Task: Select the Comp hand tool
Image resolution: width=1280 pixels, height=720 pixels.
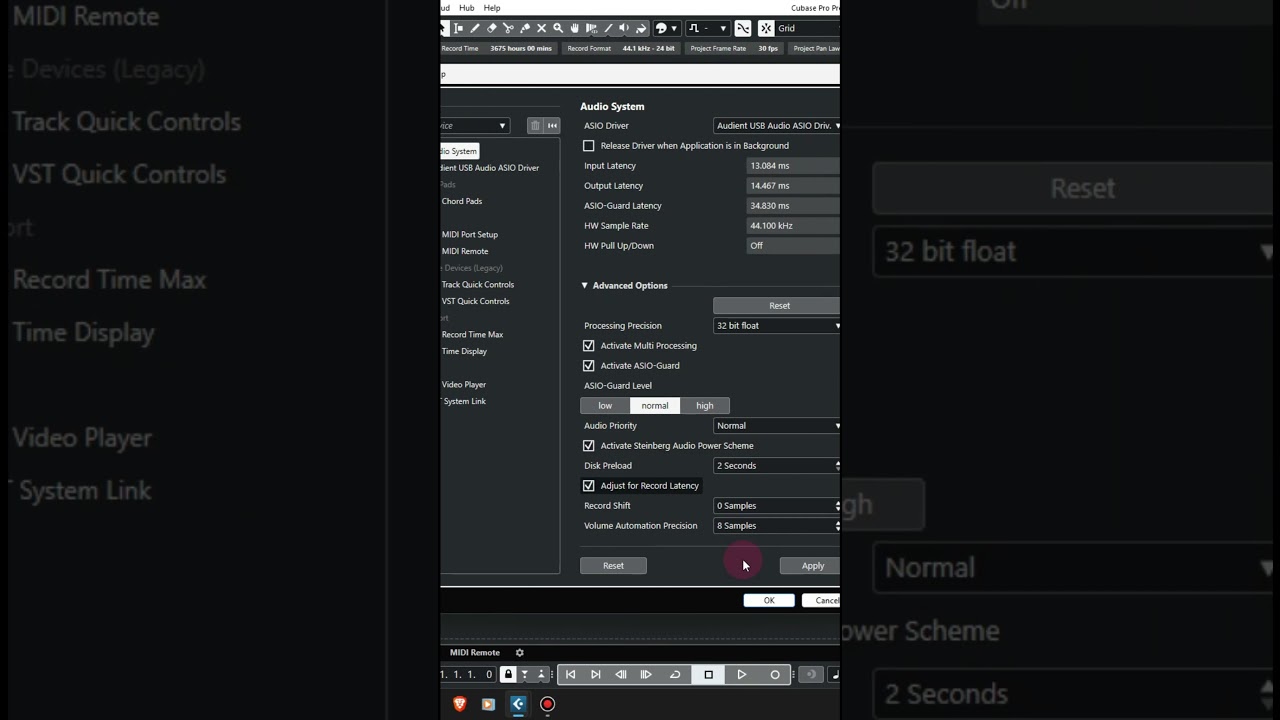Action: pyautogui.click(x=575, y=28)
